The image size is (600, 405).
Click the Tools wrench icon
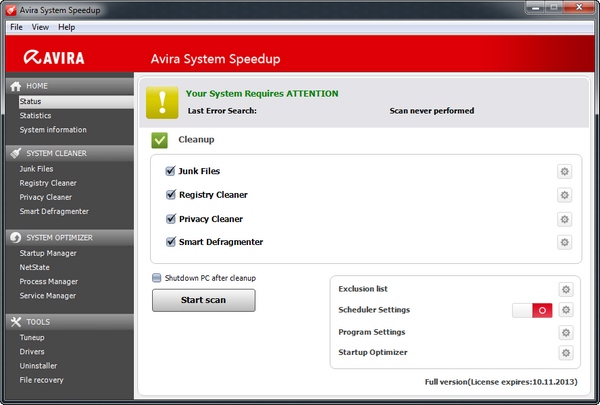[16, 322]
